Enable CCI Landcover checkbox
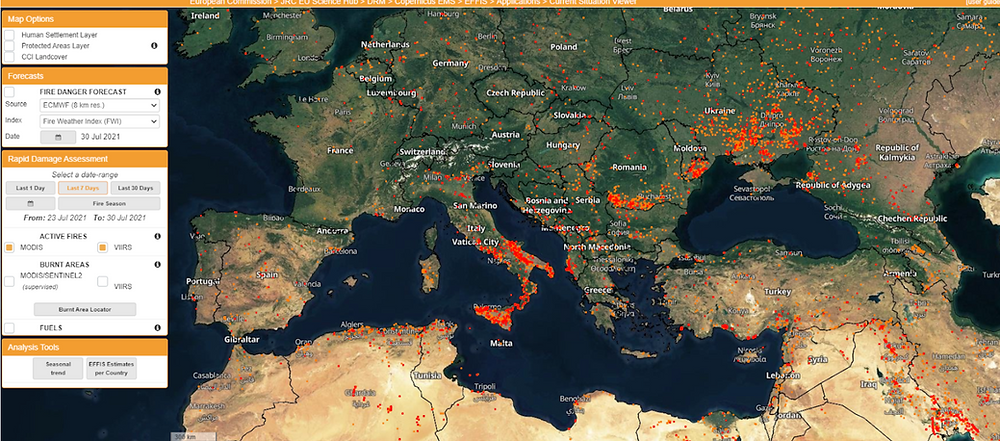This screenshot has width=1000, height=441. pos(10,57)
